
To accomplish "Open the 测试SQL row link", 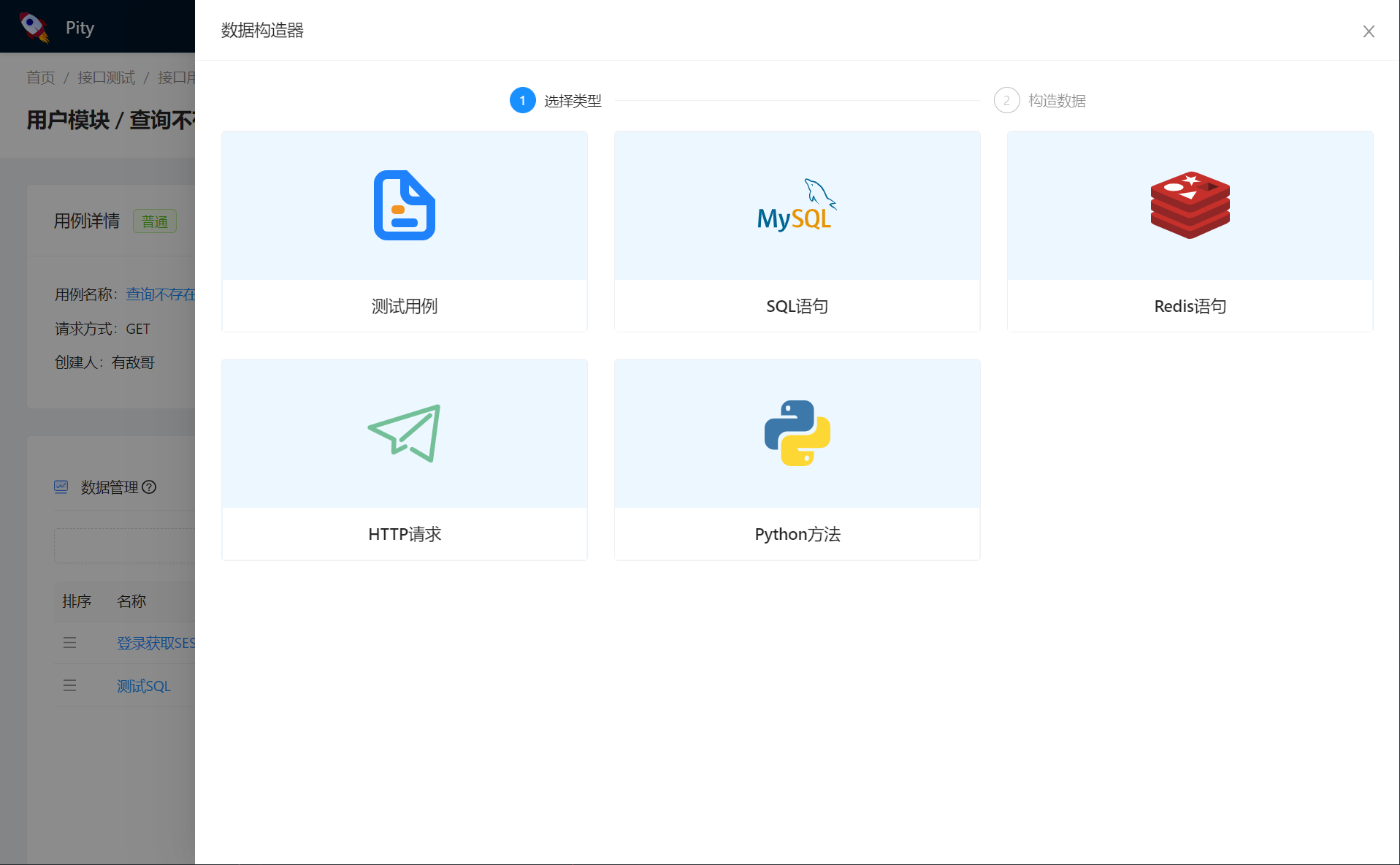I will pyautogui.click(x=144, y=686).
